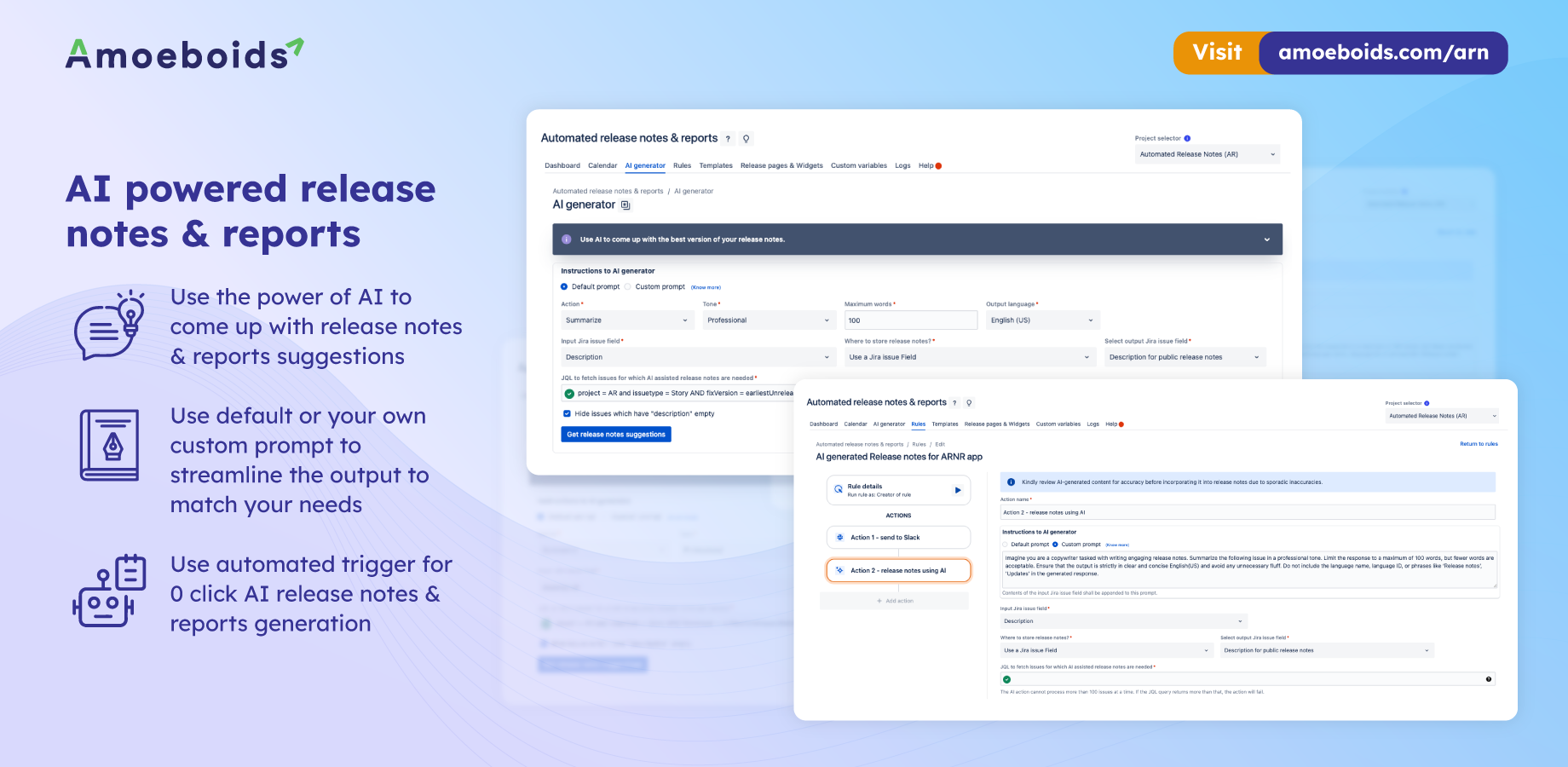Open Custom variables tab in AI generator window
Image resolution: width=1568 pixels, height=767 pixels.
click(859, 166)
